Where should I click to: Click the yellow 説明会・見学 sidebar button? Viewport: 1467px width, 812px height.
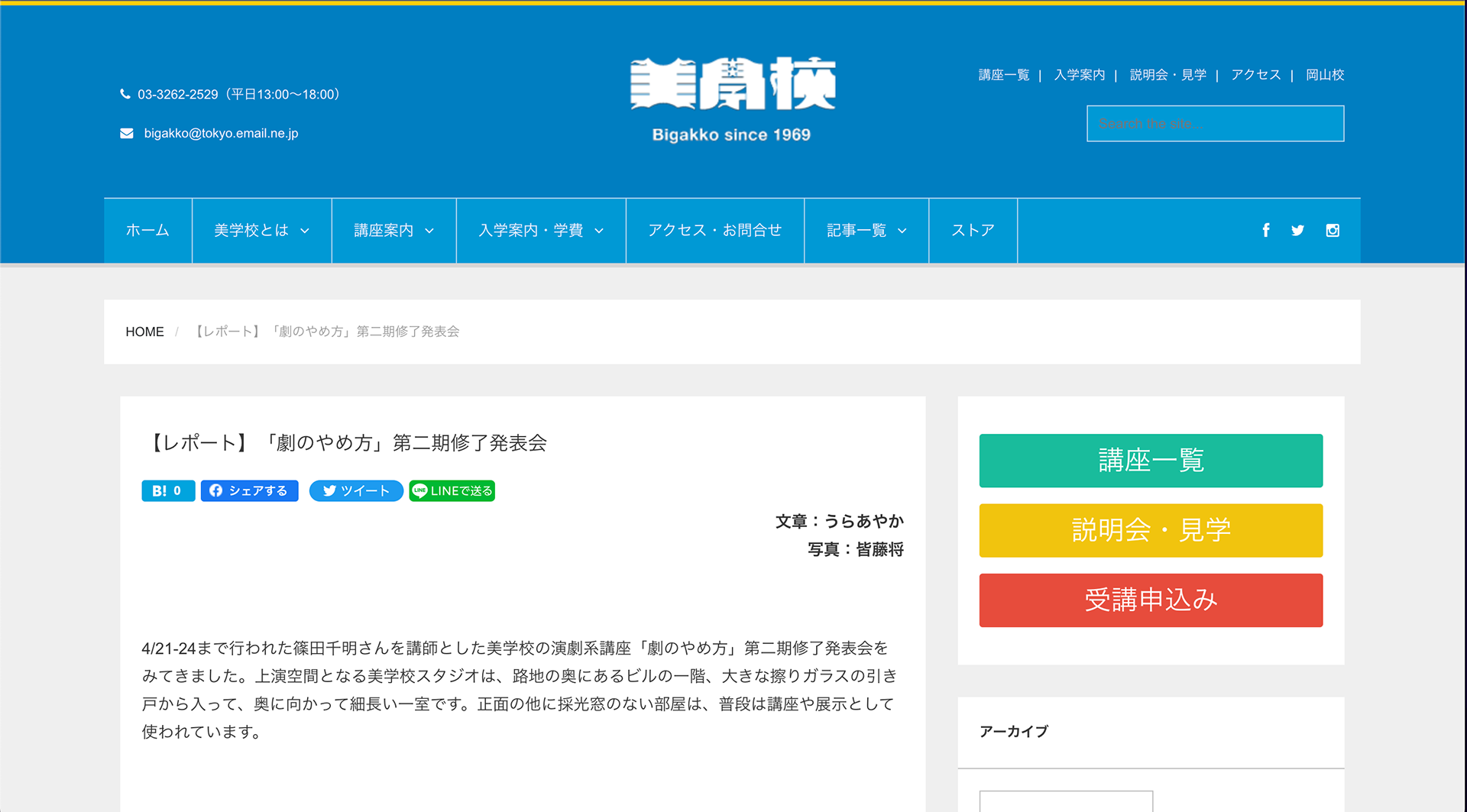1151,530
